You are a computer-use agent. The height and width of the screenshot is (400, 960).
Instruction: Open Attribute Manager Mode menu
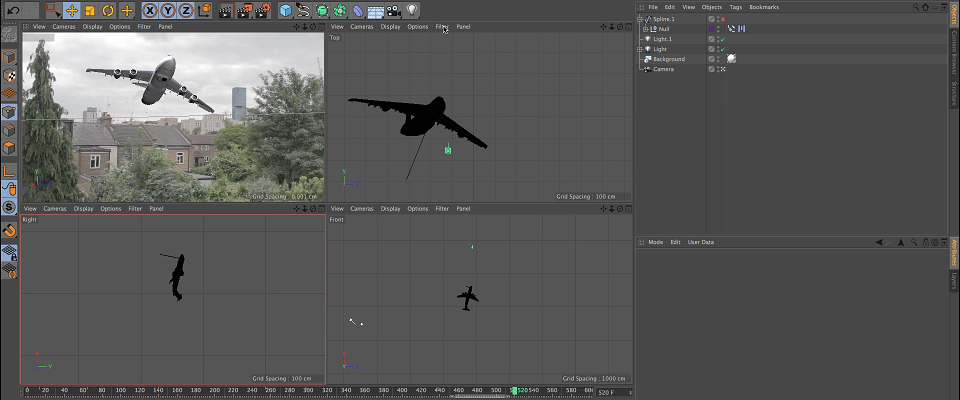[x=656, y=243]
